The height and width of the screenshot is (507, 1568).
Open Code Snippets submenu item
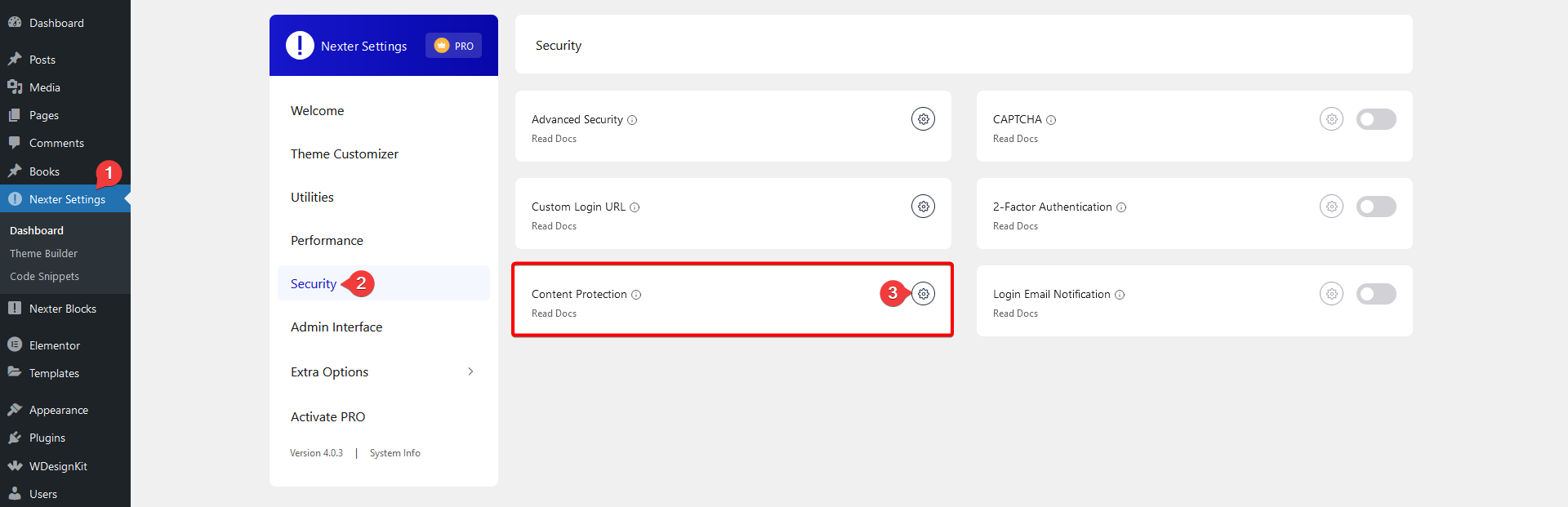click(44, 277)
